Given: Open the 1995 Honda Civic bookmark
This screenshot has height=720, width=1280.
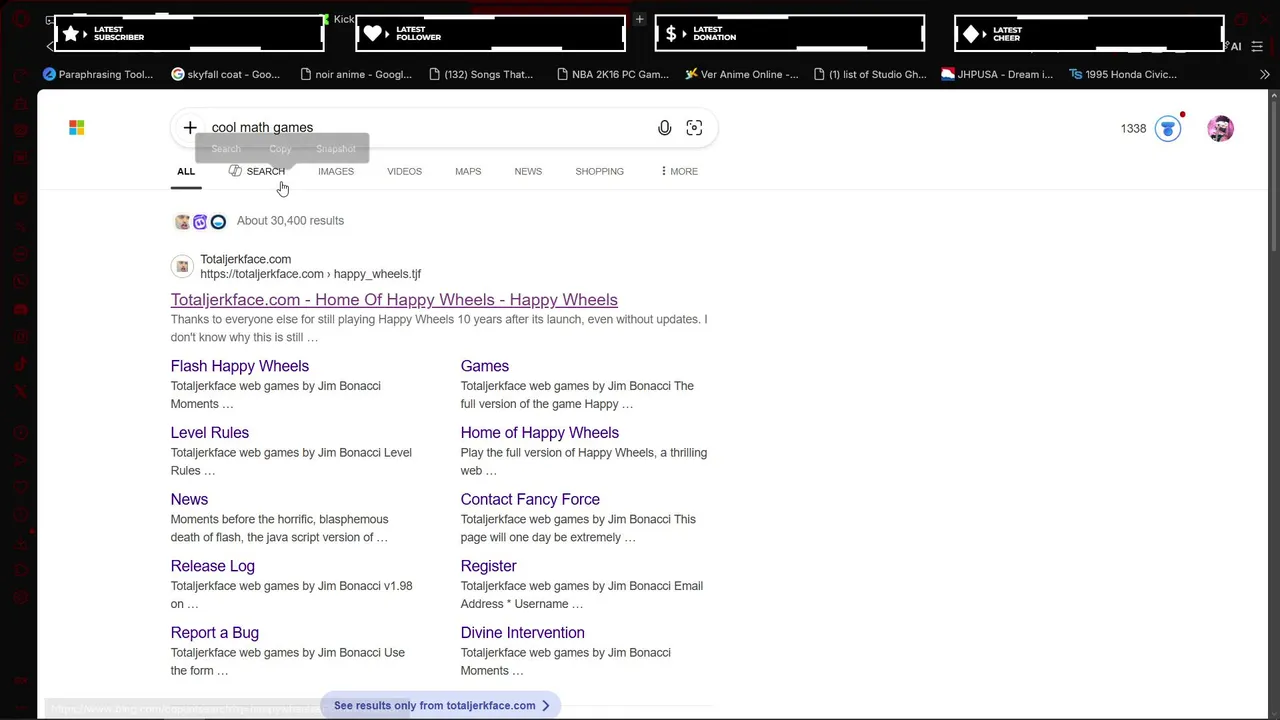Looking at the screenshot, I should point(1123,74).
